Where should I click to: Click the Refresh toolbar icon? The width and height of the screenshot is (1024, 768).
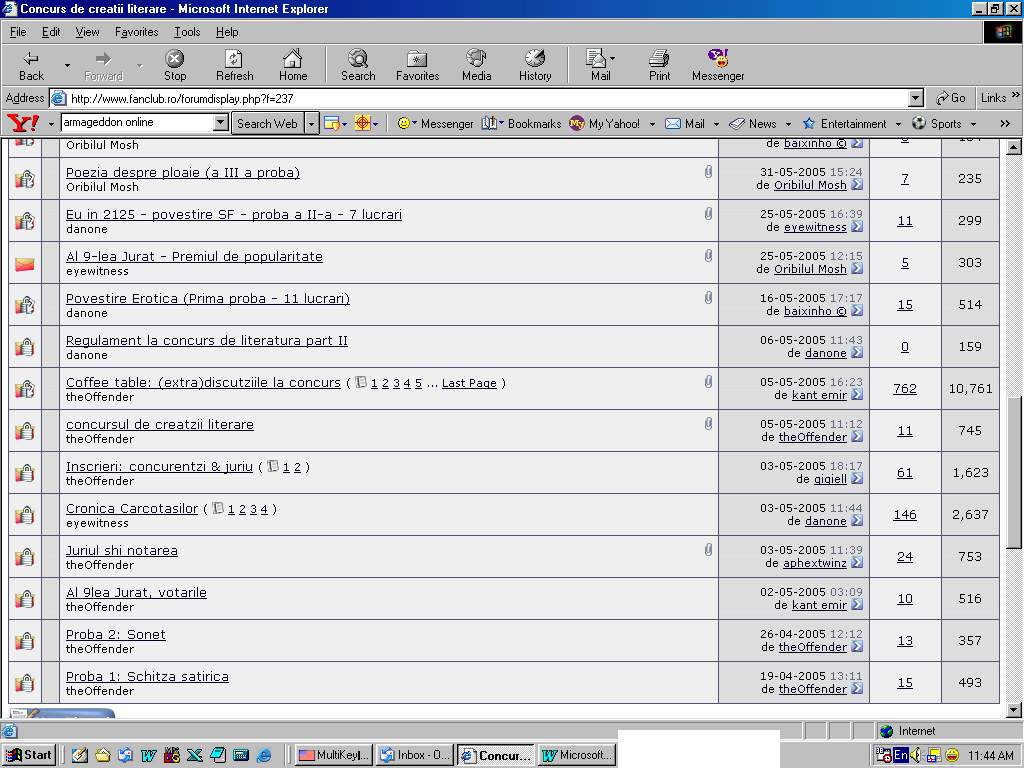(x=234, y=66)
